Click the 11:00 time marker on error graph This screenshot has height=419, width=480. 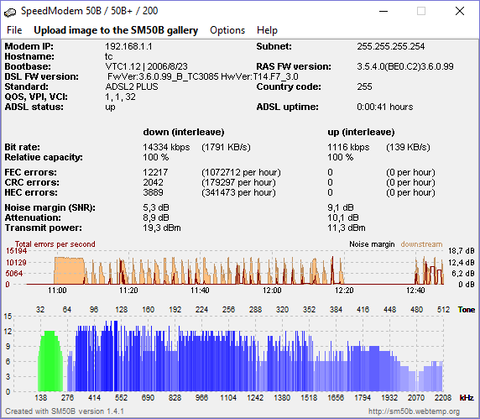pos(57,290)
